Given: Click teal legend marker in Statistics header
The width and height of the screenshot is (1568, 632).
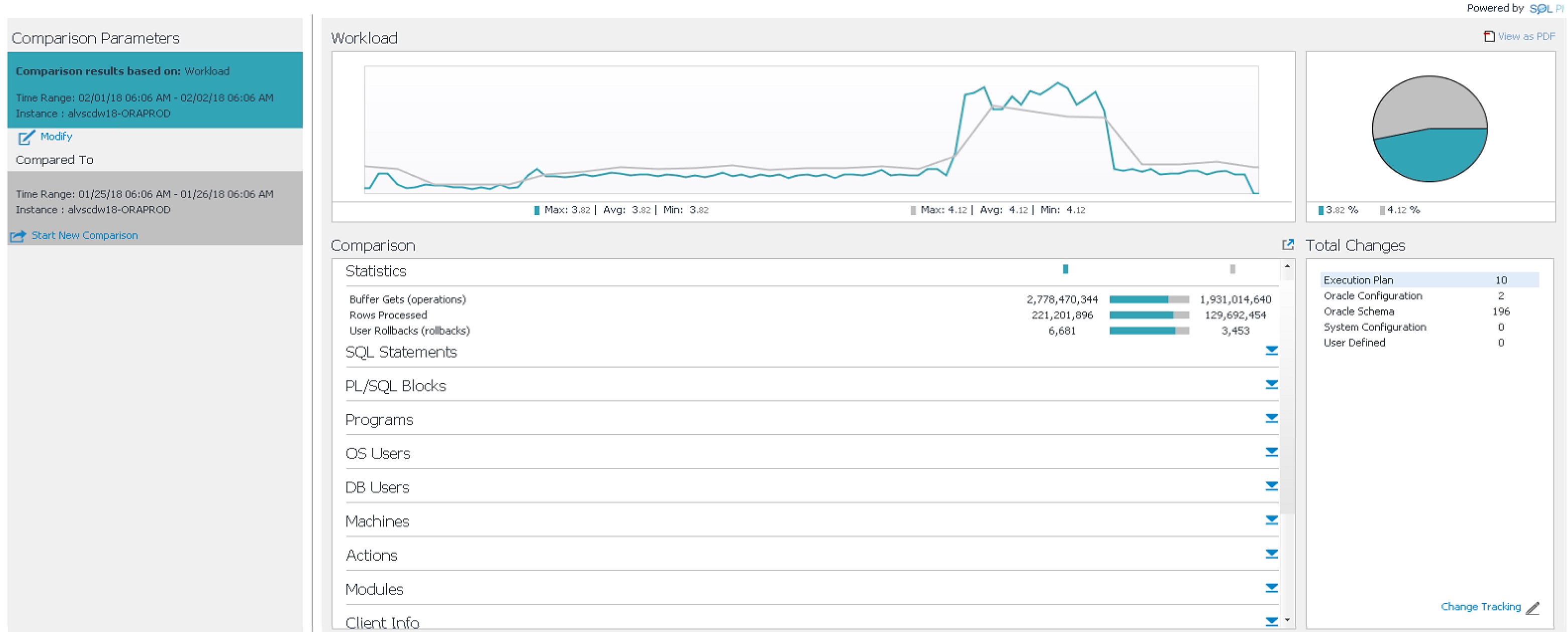Looking at the screenshot, I should (x=1065, y=269).
